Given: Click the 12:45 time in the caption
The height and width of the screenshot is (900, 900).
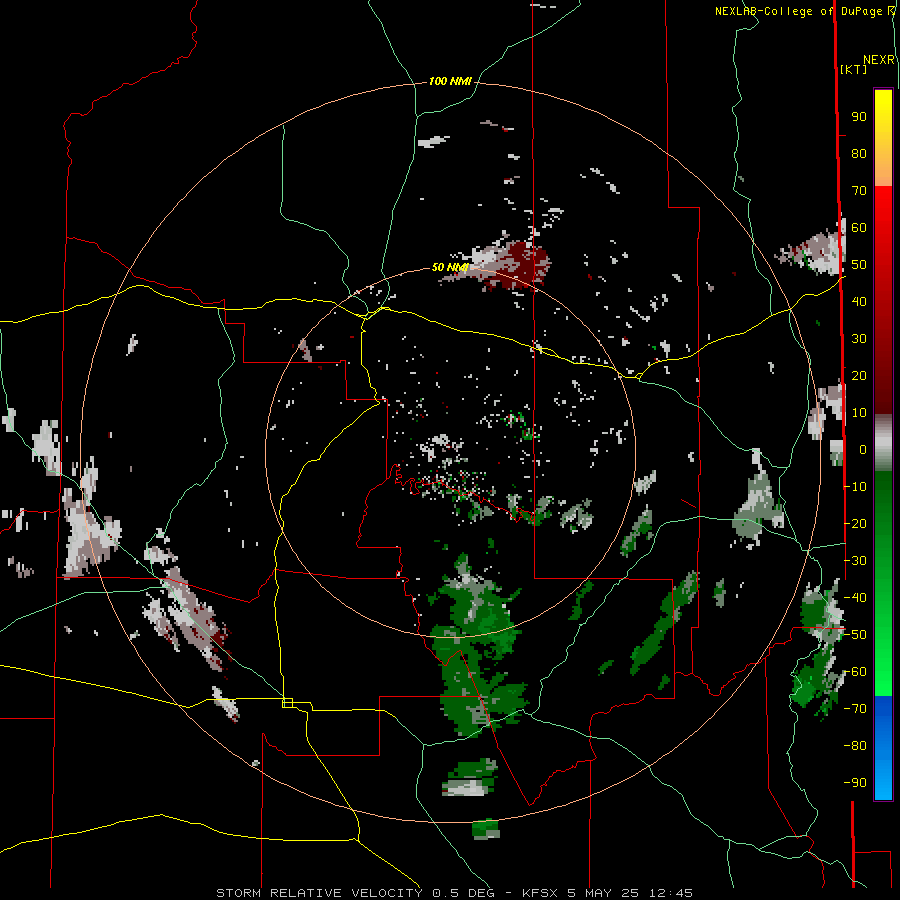Looking at the screenshot, I should pos(671,893).
